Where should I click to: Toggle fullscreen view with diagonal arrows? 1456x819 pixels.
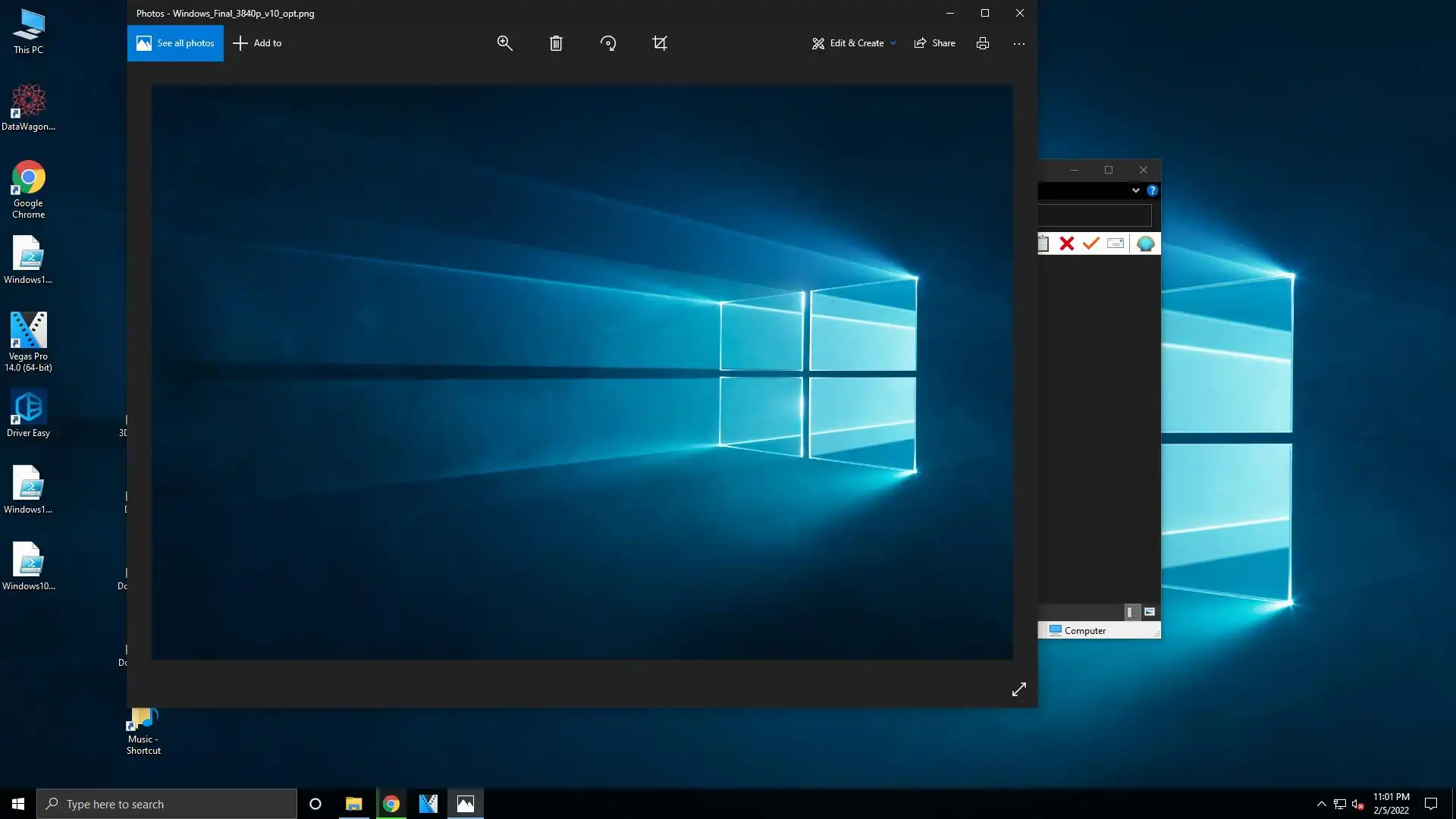1019,689
